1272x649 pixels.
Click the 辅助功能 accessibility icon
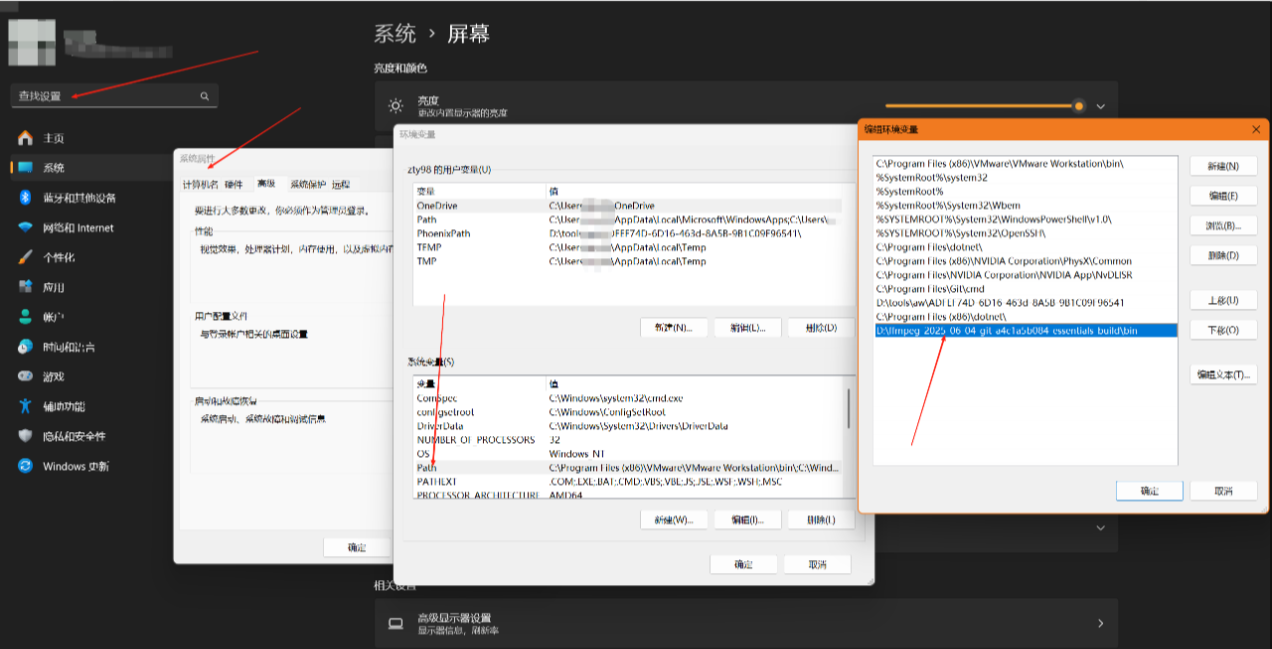pos(25,406)
